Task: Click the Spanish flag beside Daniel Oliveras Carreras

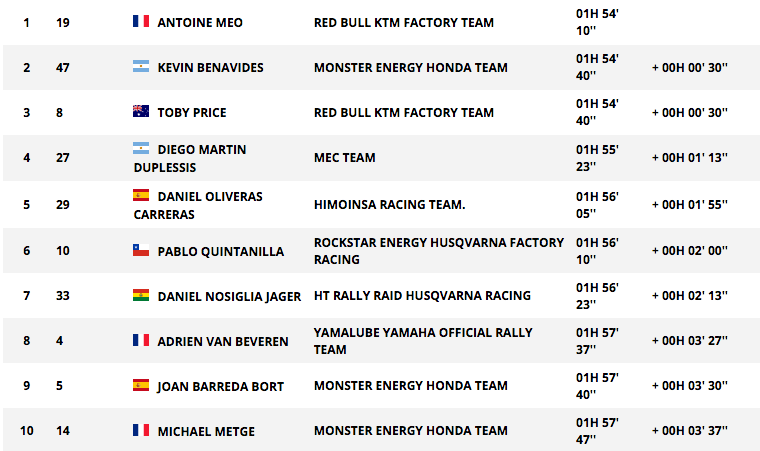Action: tap(141, 195)
